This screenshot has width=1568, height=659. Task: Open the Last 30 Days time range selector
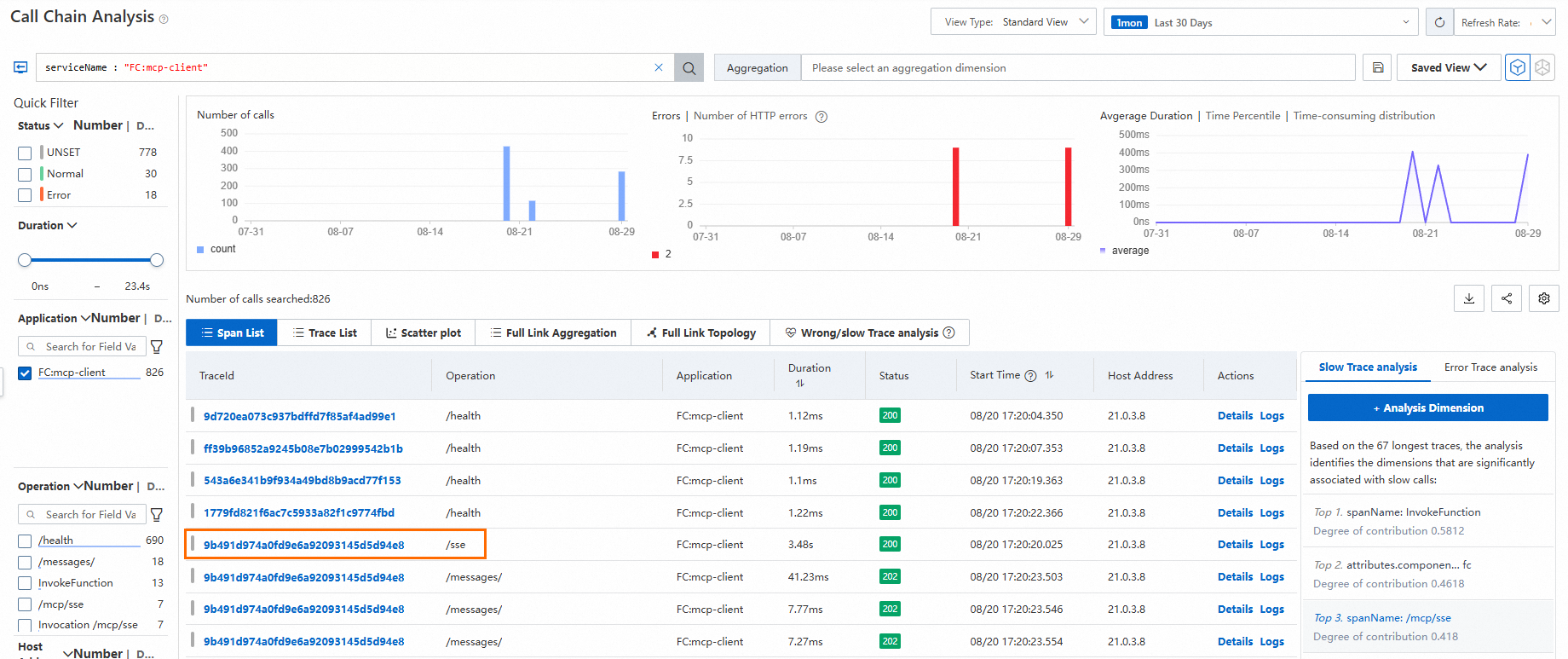click(1260, 22)
